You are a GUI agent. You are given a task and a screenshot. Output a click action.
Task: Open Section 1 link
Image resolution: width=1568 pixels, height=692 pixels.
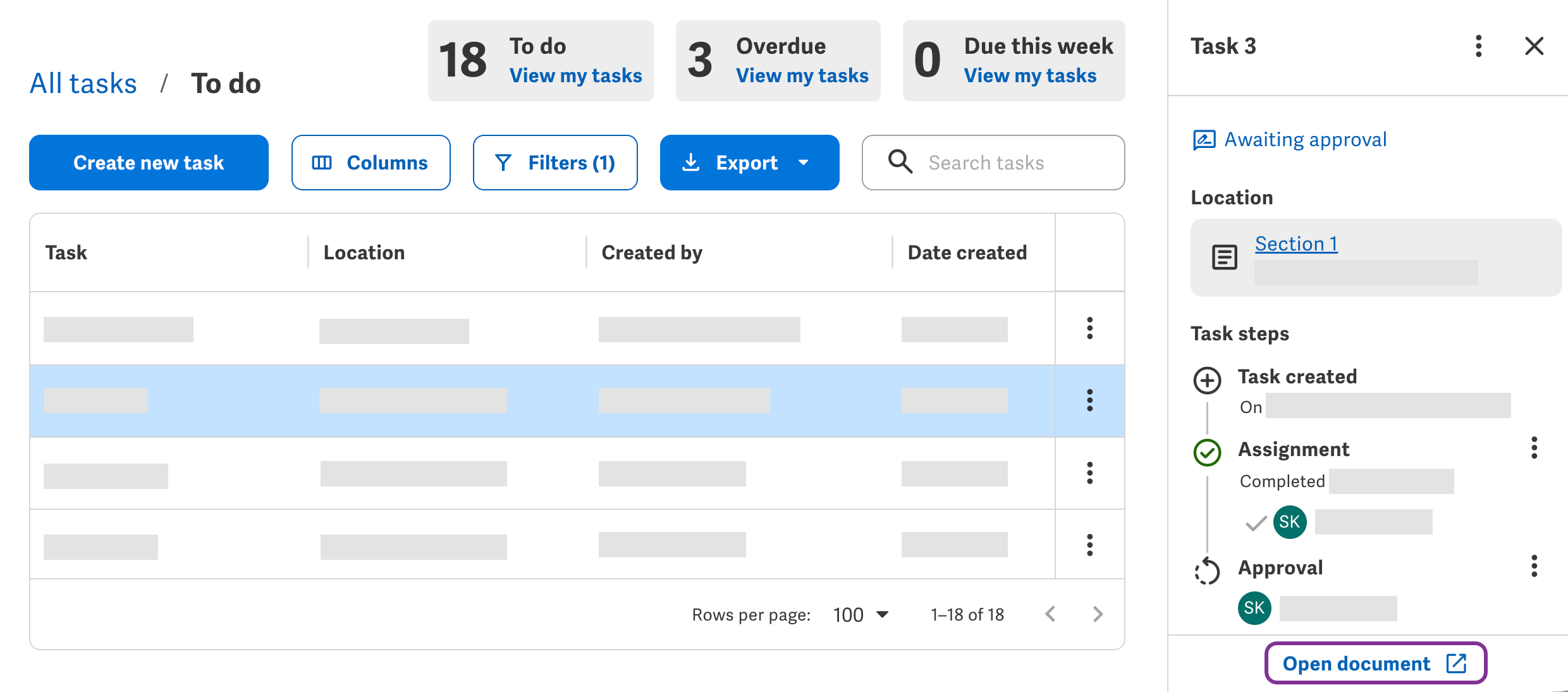pos(1296,244)
